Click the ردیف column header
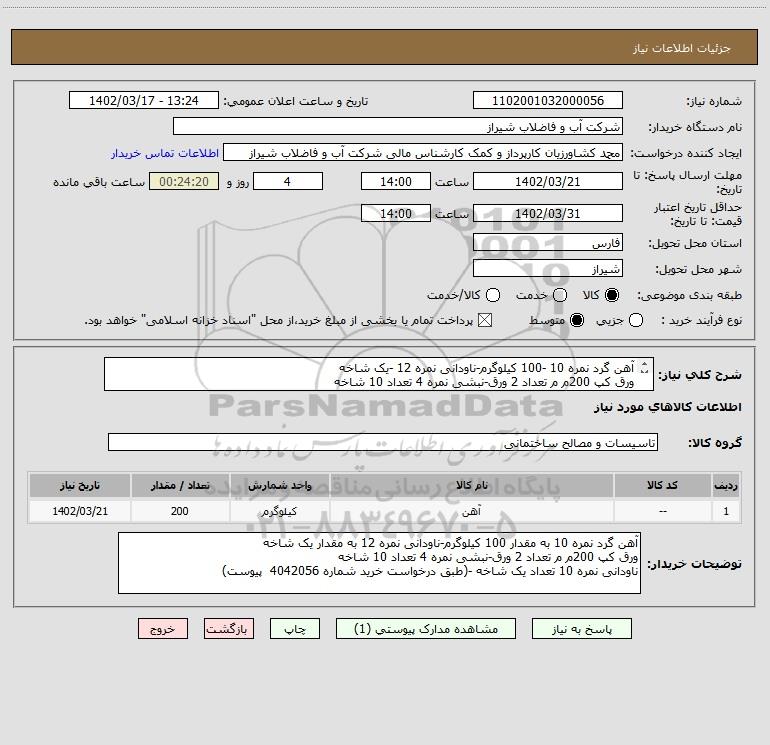 click(x=726, y=485)
